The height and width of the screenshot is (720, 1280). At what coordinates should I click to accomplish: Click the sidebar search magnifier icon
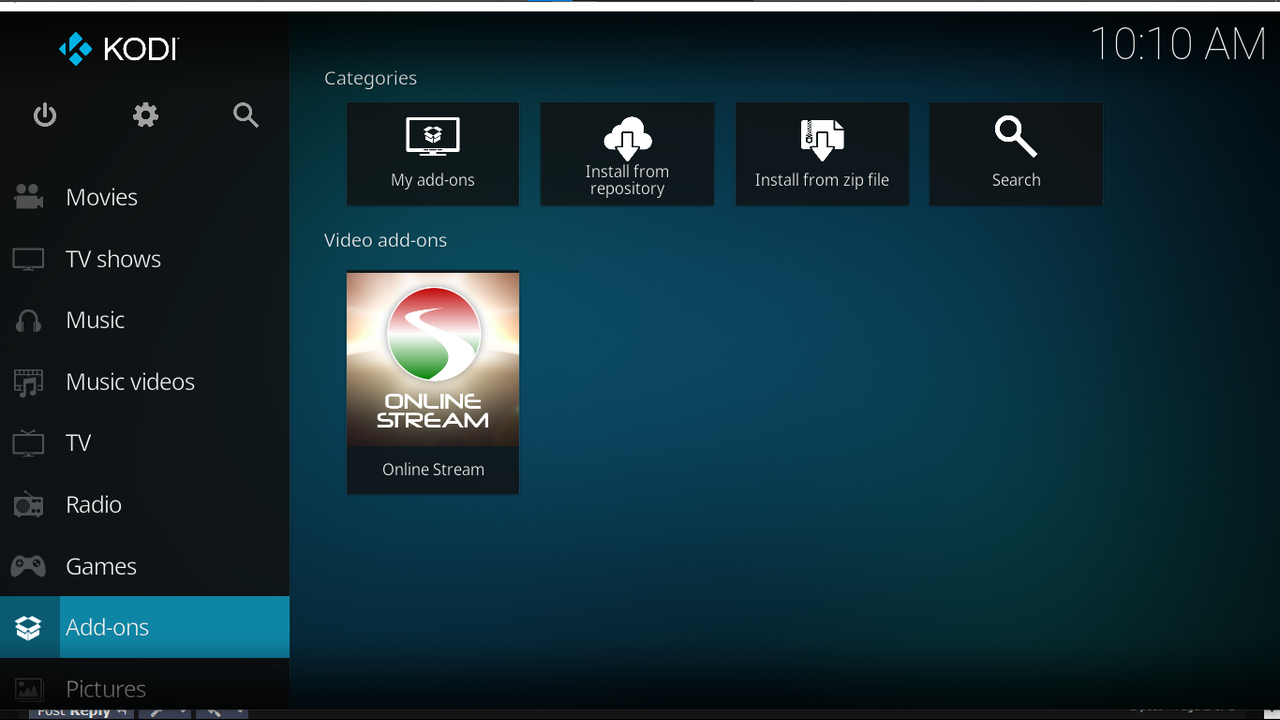pyautogui.click(x=246, y=115)
